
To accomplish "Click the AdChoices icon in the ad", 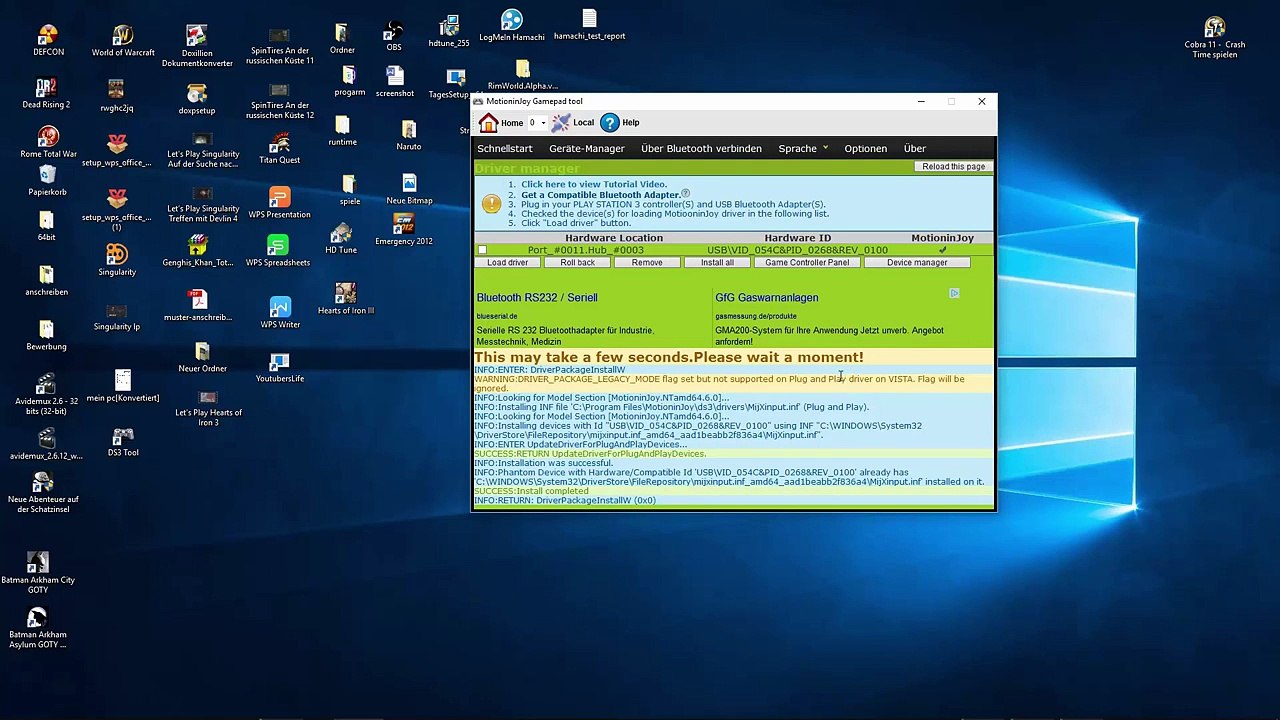I will pyautogui.click(x=954, y=294).
